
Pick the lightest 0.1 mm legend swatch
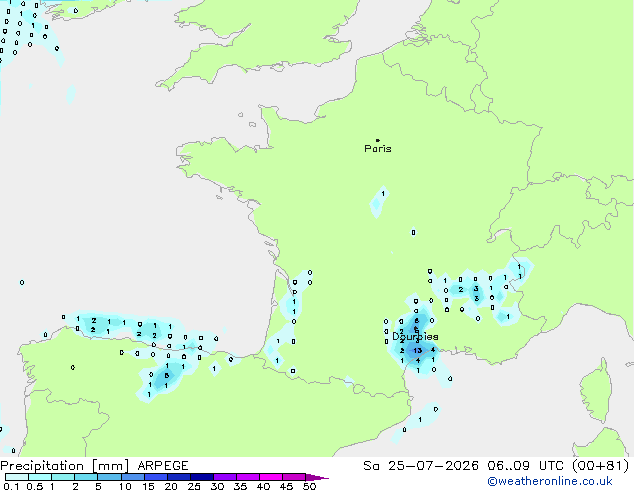coord(17,477)
